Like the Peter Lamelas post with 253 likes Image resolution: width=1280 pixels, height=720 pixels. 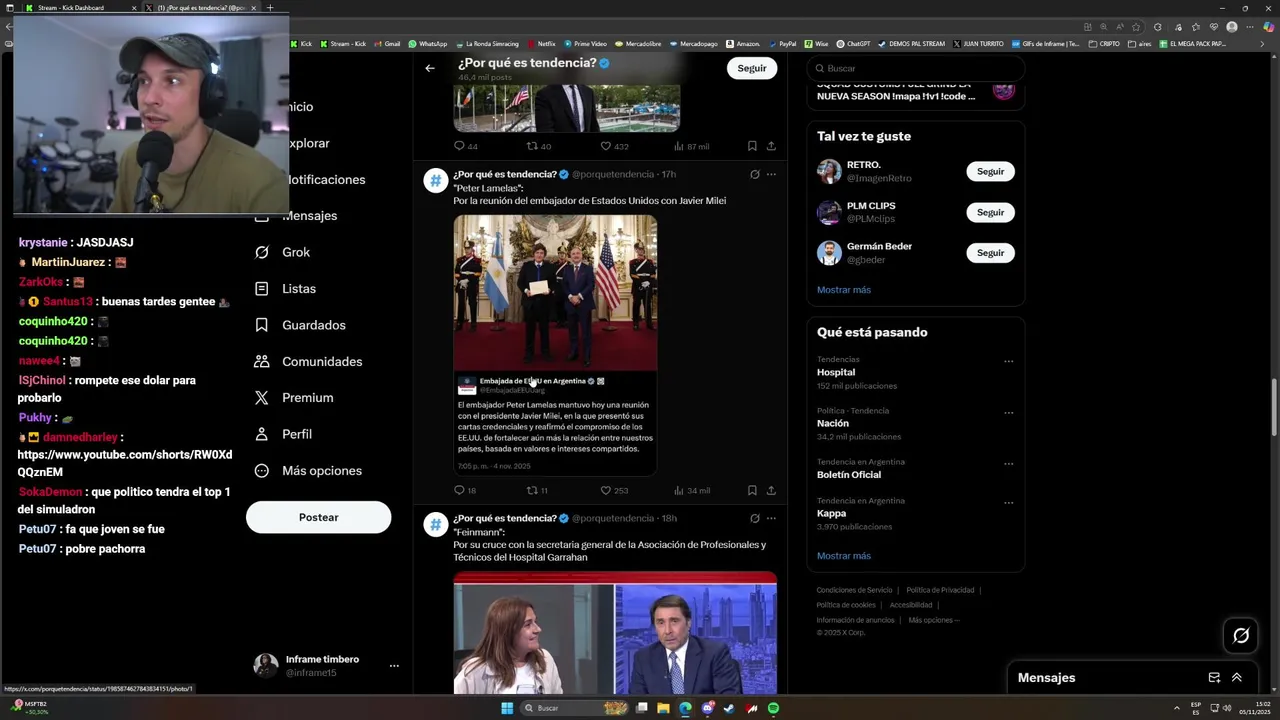(x=605, y=490)
